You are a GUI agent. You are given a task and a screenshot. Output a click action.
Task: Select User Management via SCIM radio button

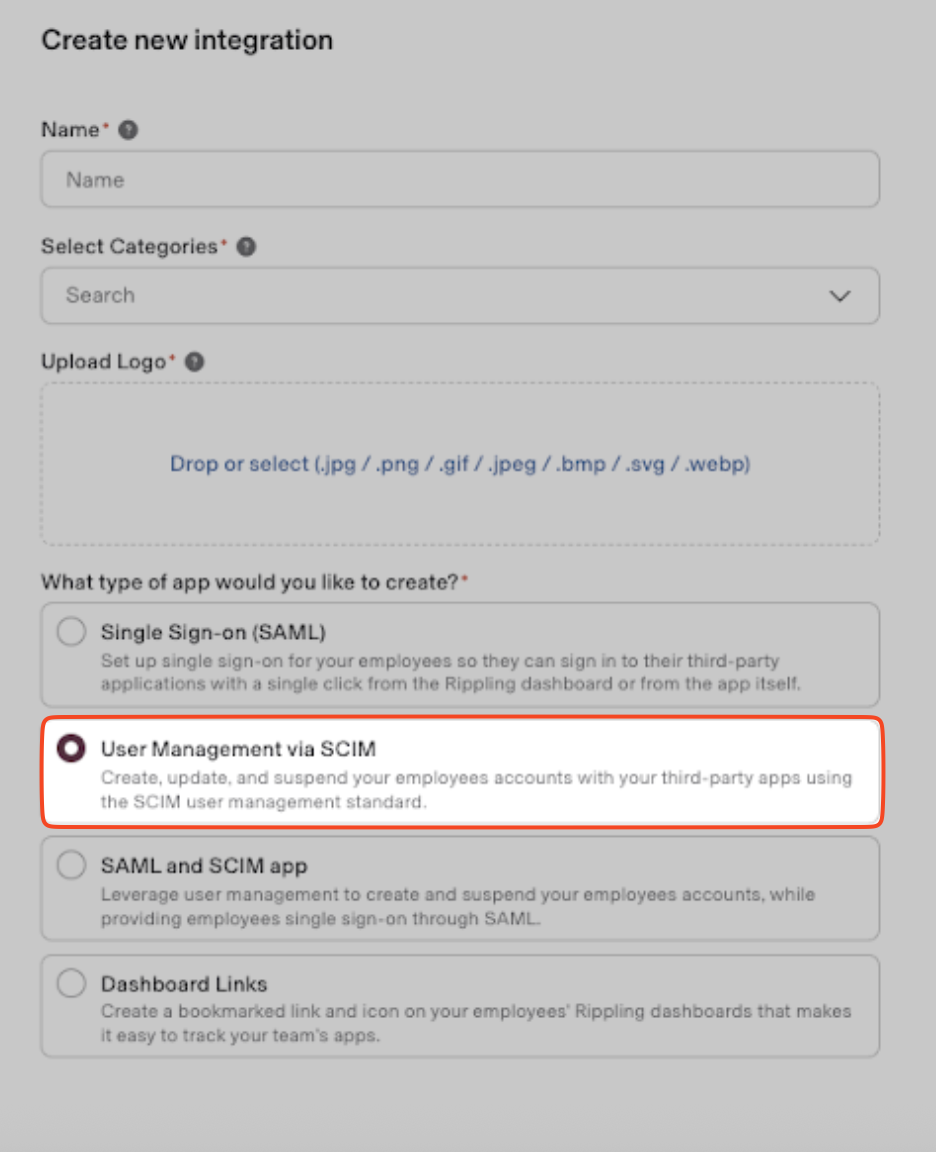tap(71, 749)
